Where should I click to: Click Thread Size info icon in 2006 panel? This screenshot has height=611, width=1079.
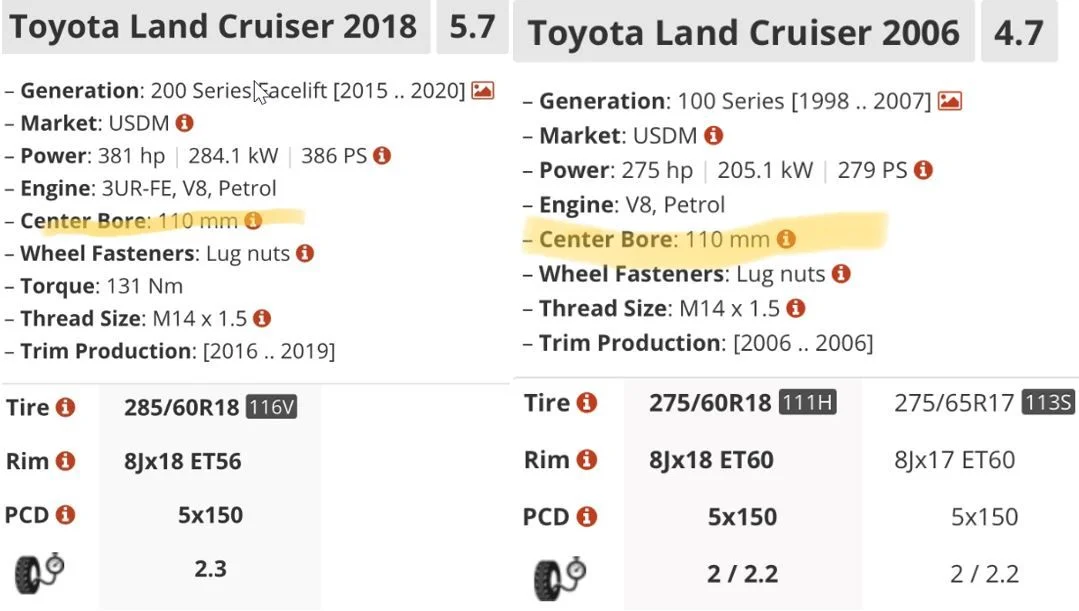pyautogui.click(x=796, y=308)
